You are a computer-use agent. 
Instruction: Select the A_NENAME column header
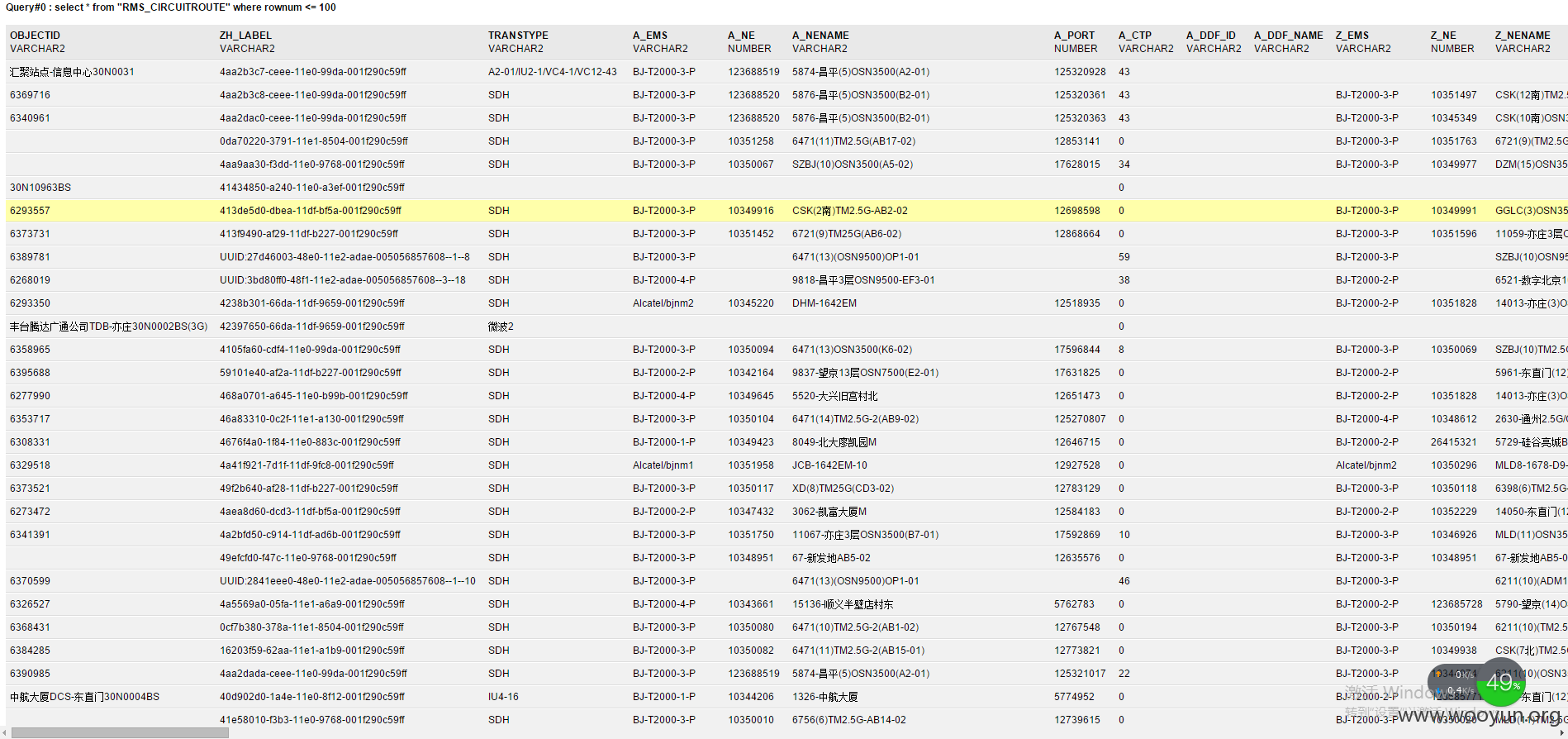(820, 36)
